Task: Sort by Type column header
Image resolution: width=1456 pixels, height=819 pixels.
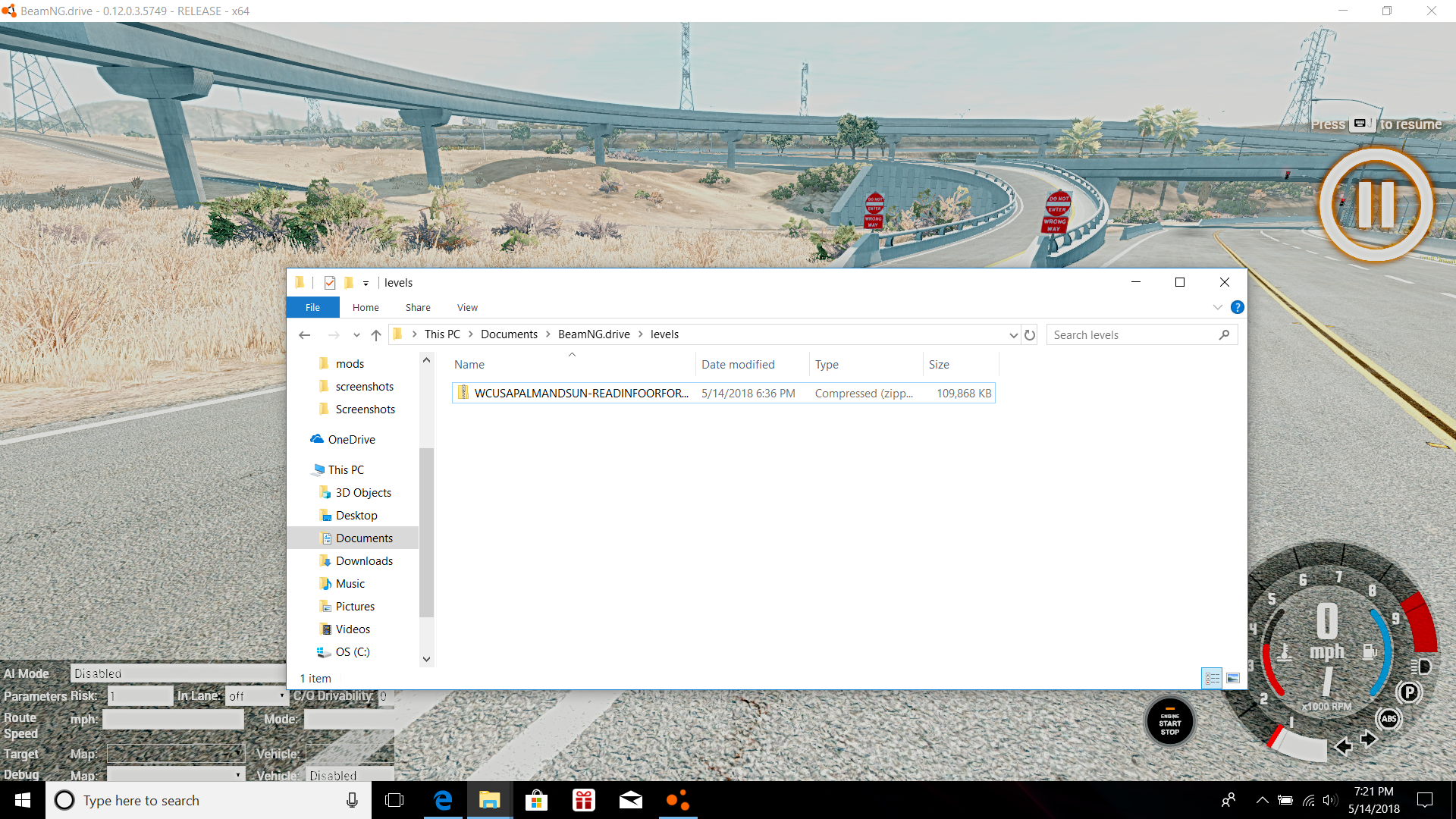Action: coord(866,365)
